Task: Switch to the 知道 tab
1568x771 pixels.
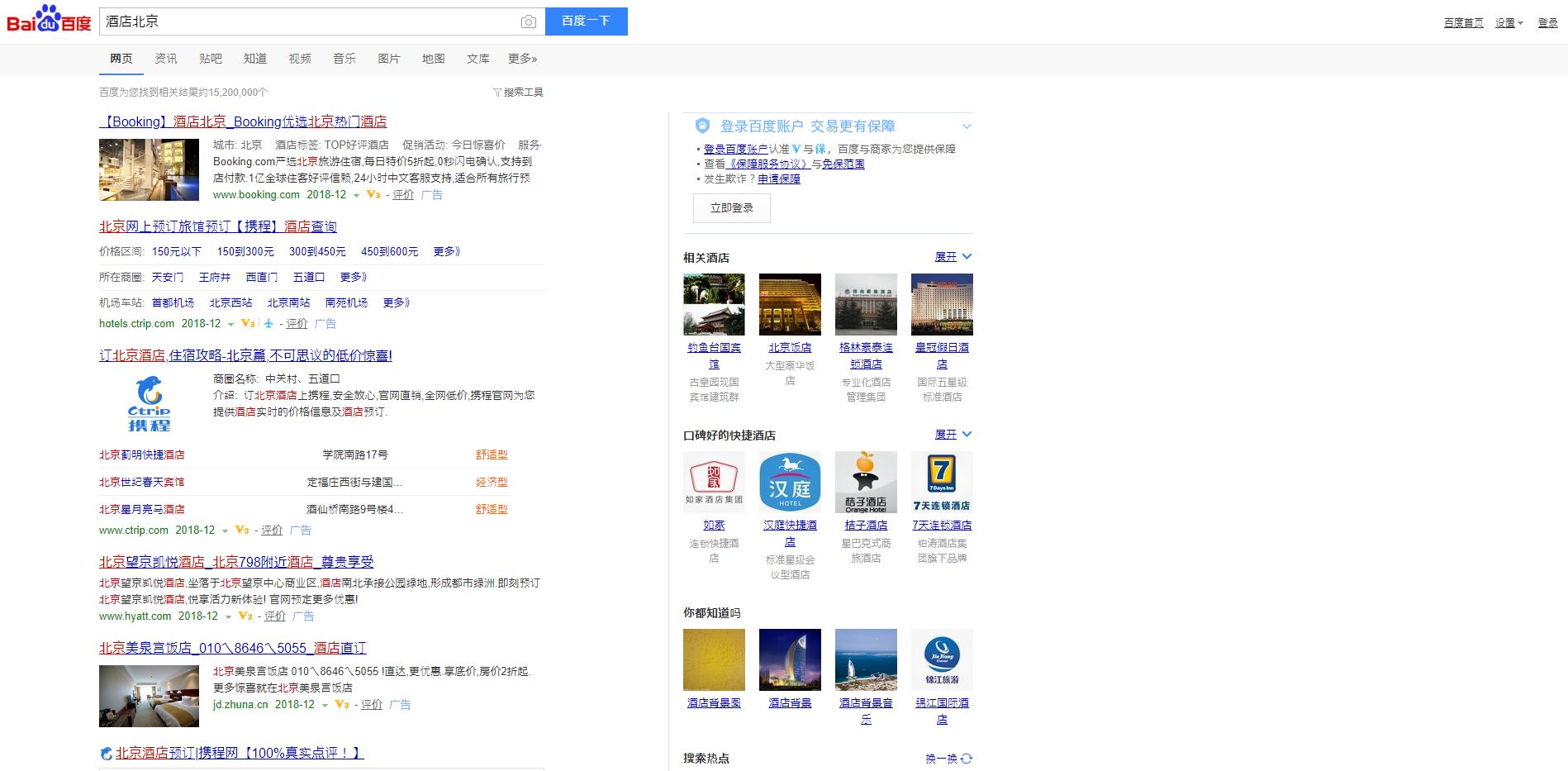Action: coord(255,59)
